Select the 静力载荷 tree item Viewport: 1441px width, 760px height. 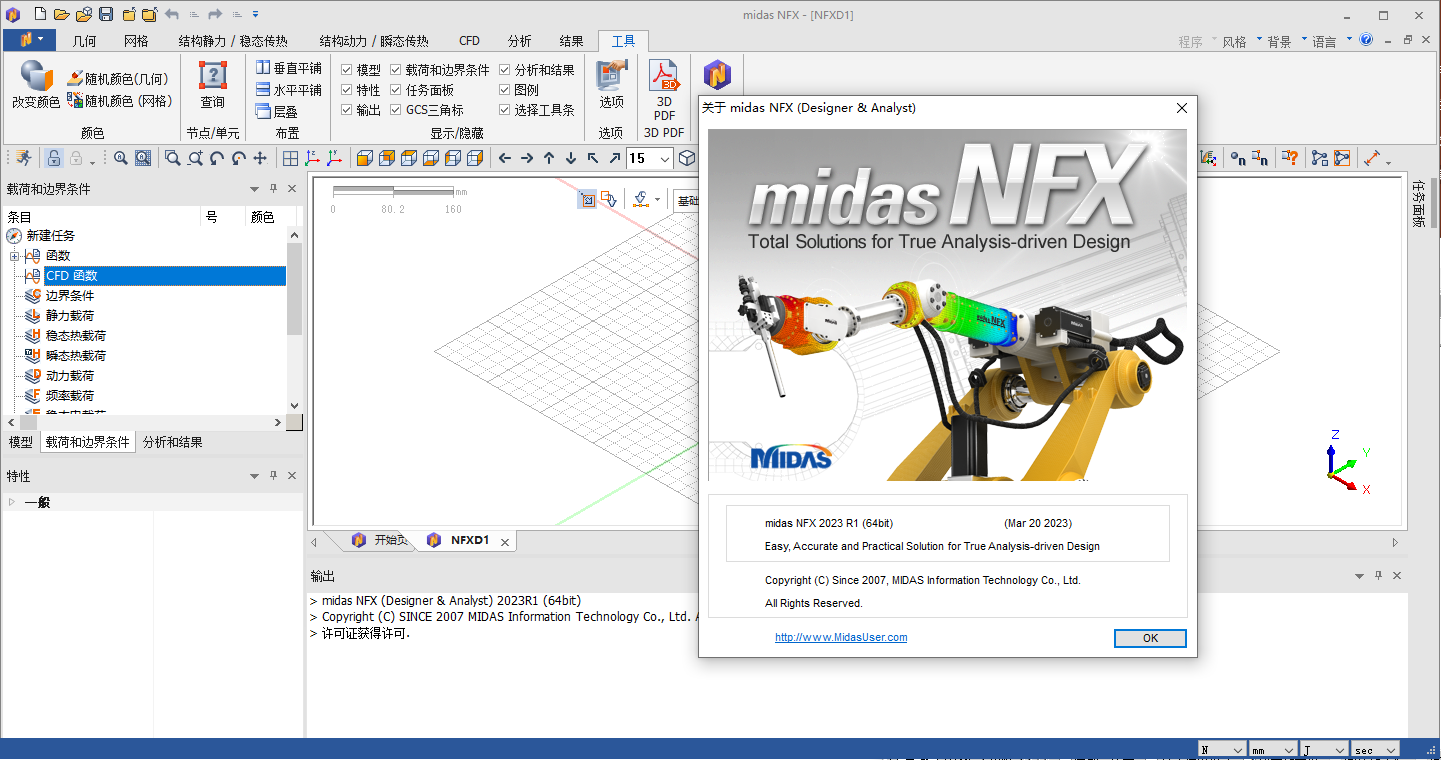[x=70, y=316]
